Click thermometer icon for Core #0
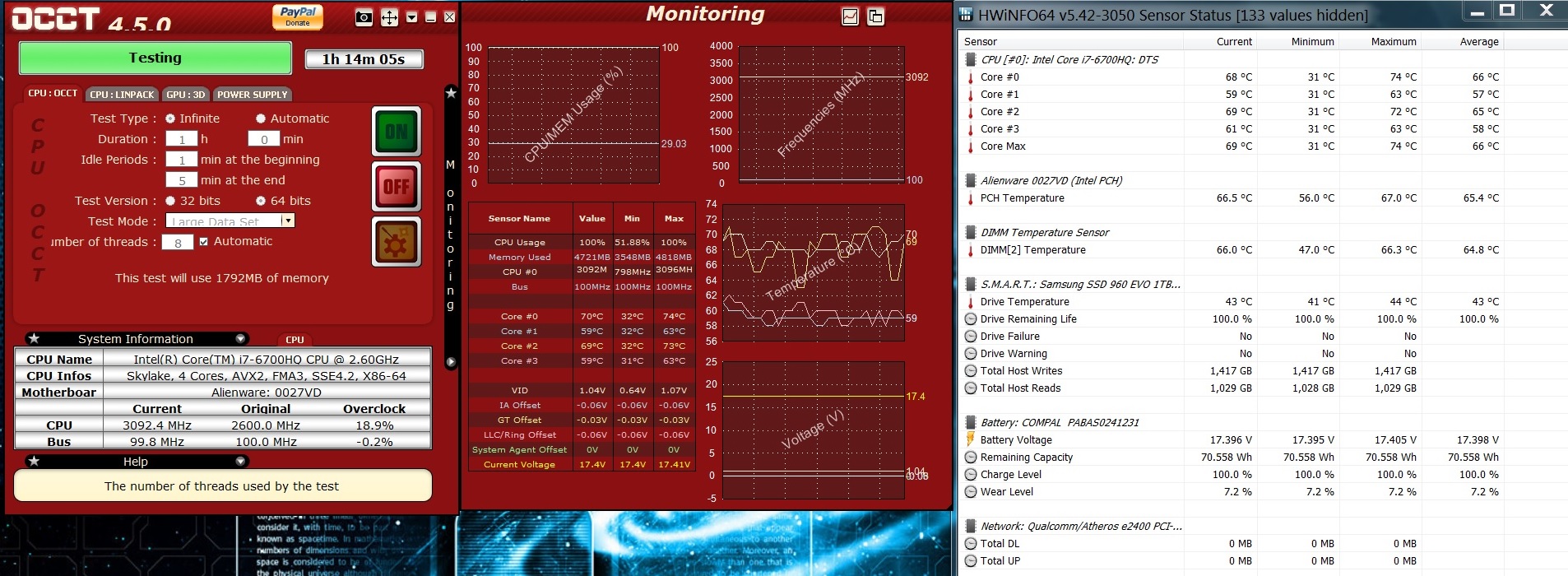This screenshot has height=576, width=1568. [x=971, y=77]
